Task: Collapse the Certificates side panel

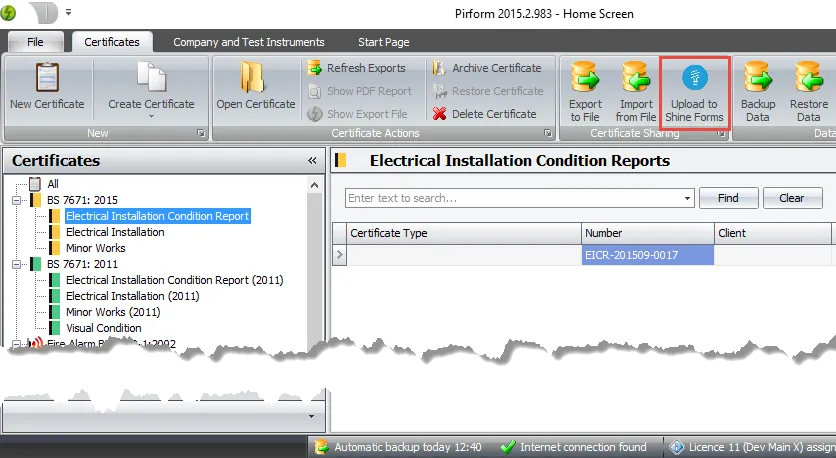Action: (x=312, y=160)
